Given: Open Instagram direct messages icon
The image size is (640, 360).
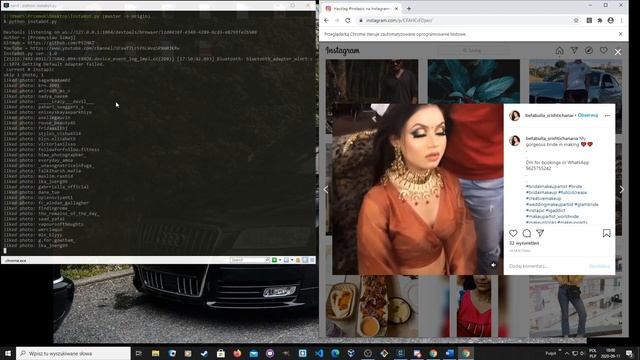Looking at the screenshot, I should [574, 51].
